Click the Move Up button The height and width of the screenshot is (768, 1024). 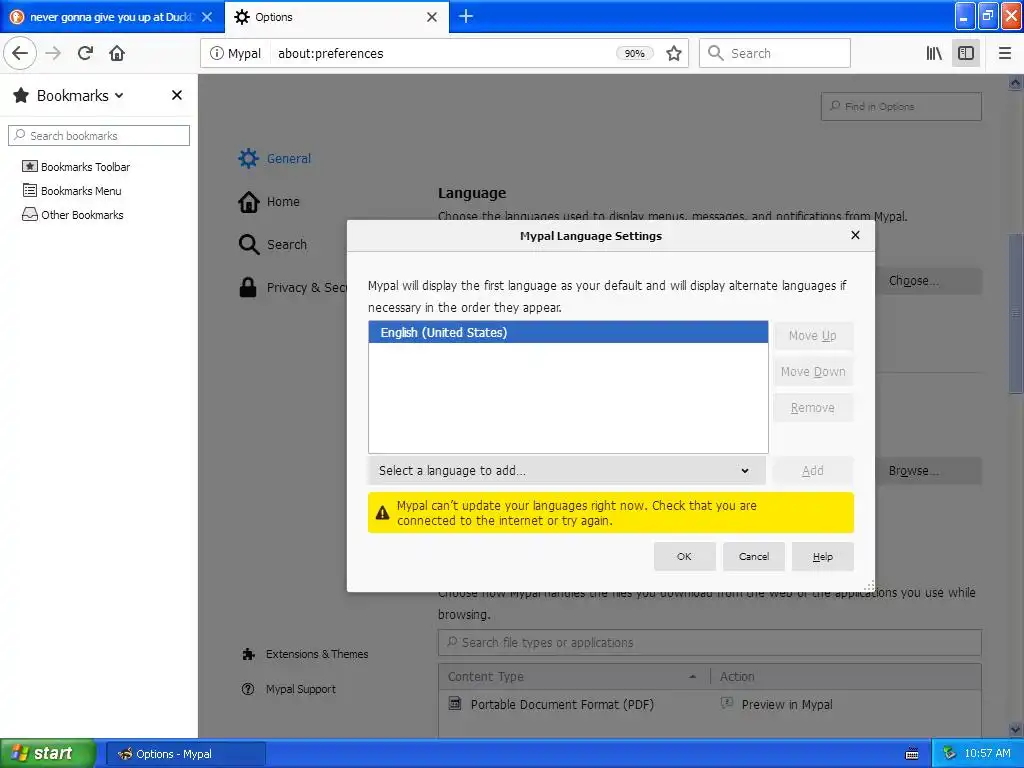click(x=813, y=336)
